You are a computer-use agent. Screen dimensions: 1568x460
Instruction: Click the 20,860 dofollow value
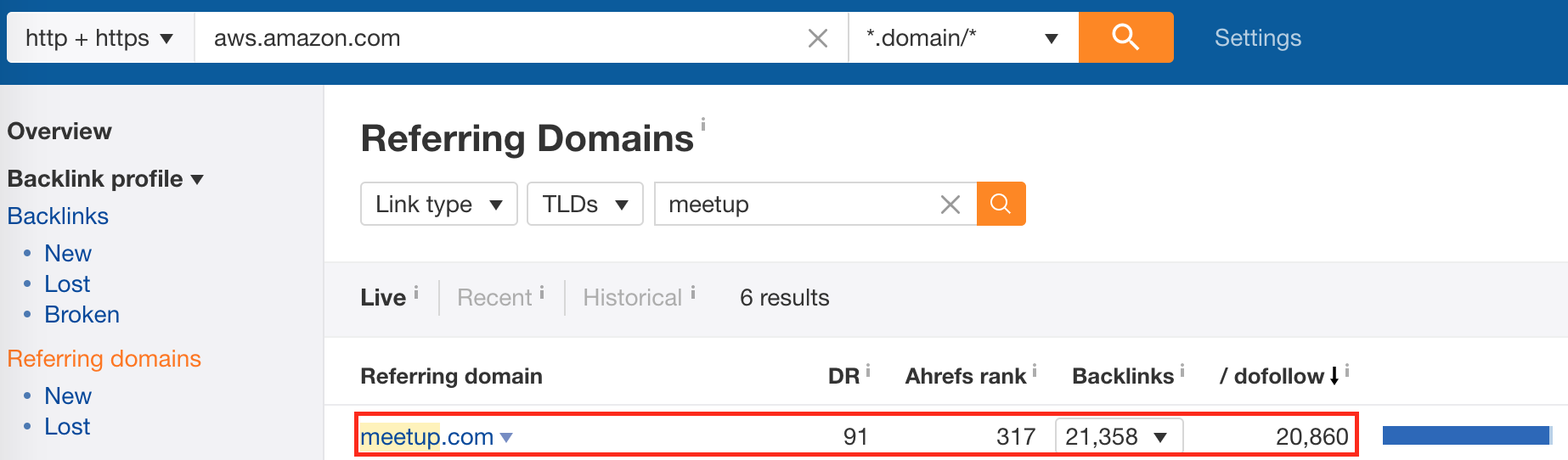tap(1311, 437)
